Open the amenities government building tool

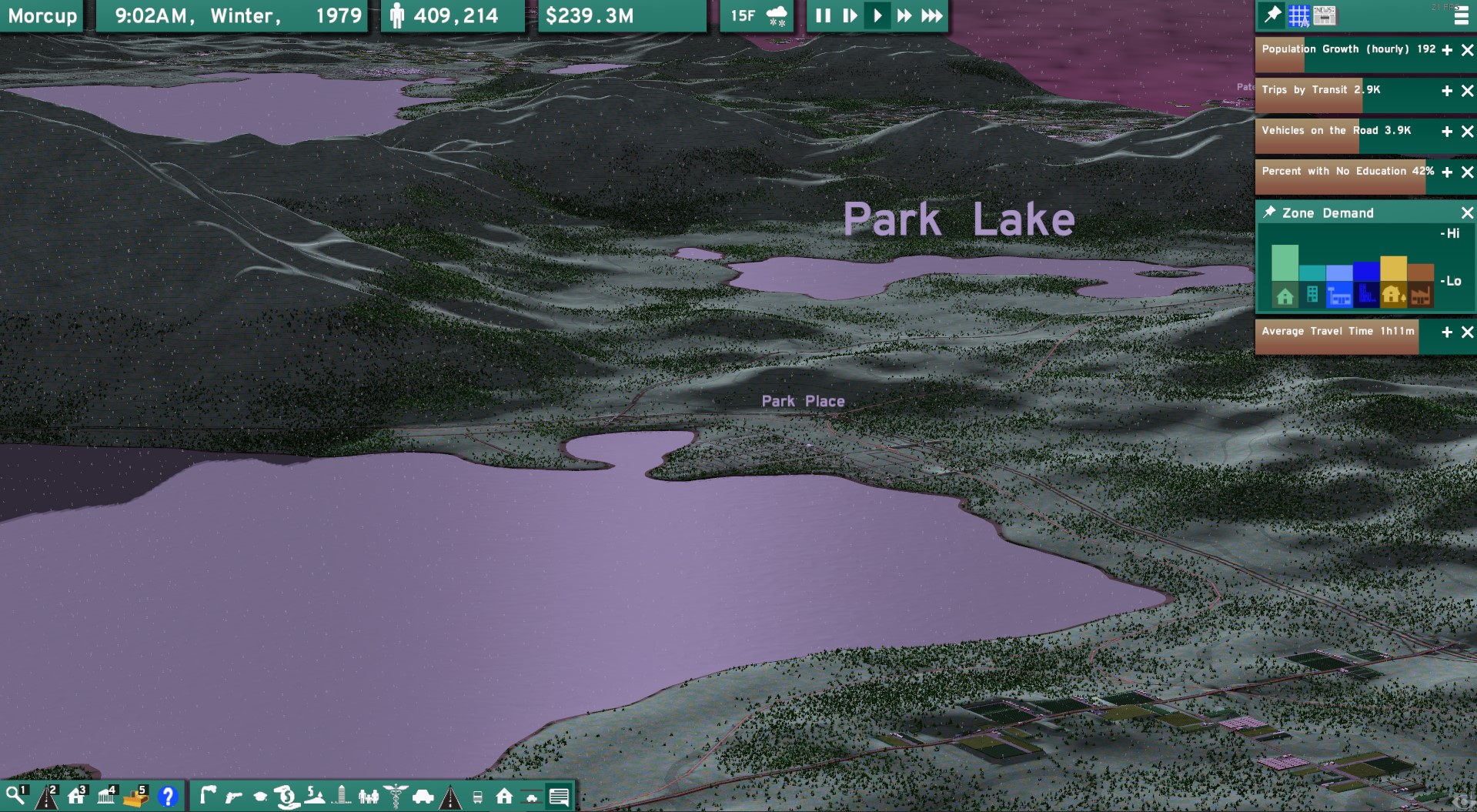click(x=107, y=796)
